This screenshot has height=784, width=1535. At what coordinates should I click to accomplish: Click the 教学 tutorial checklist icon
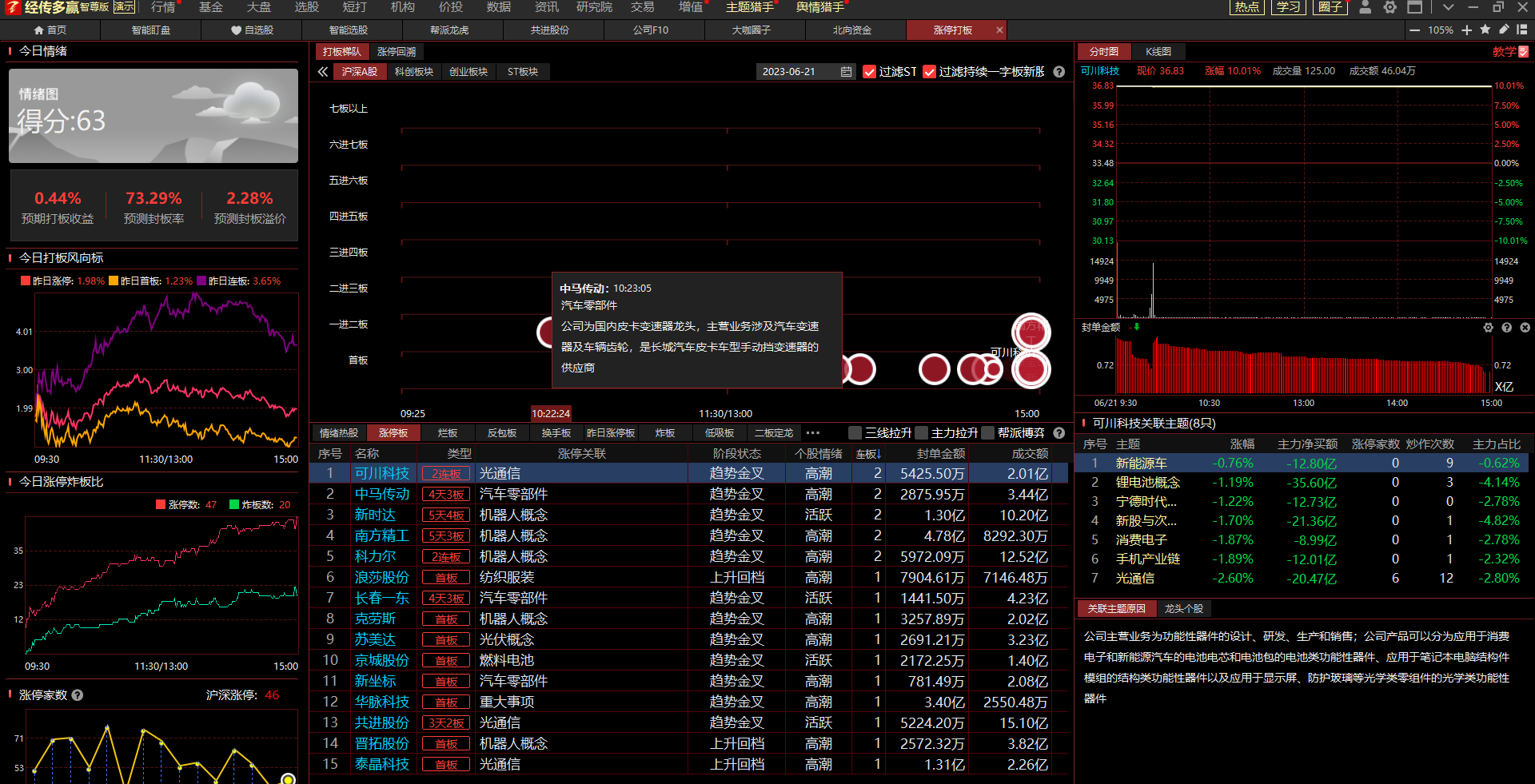click(1523, 51)
